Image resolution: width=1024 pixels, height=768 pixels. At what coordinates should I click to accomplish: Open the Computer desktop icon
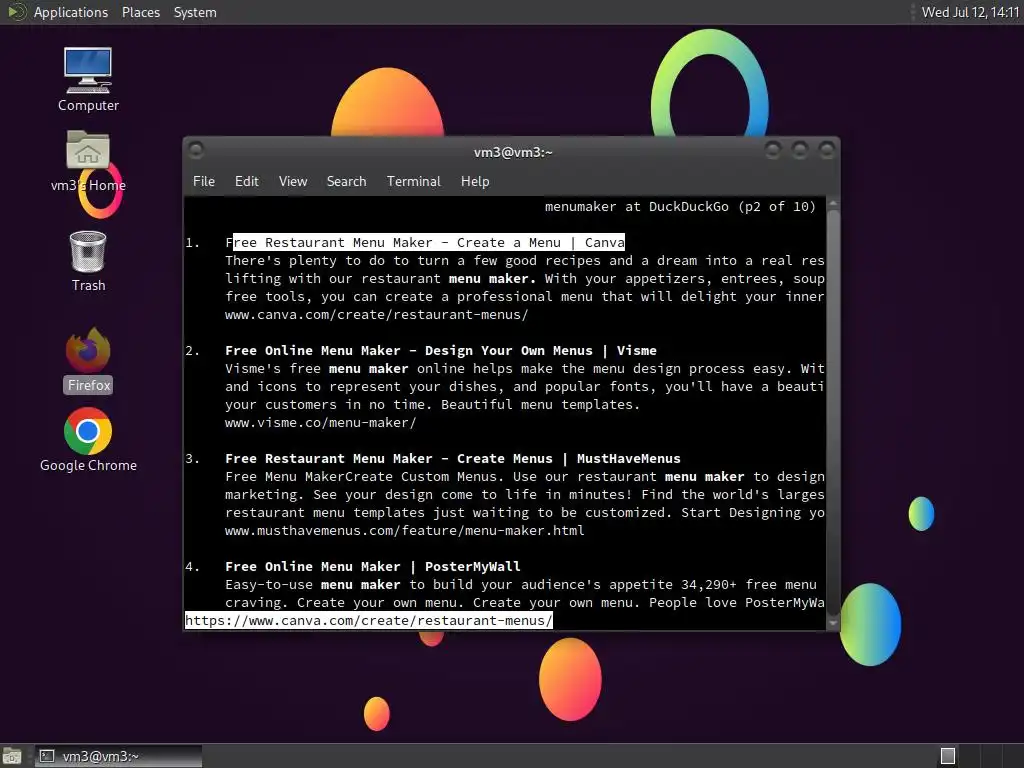(x=88, y=79)
